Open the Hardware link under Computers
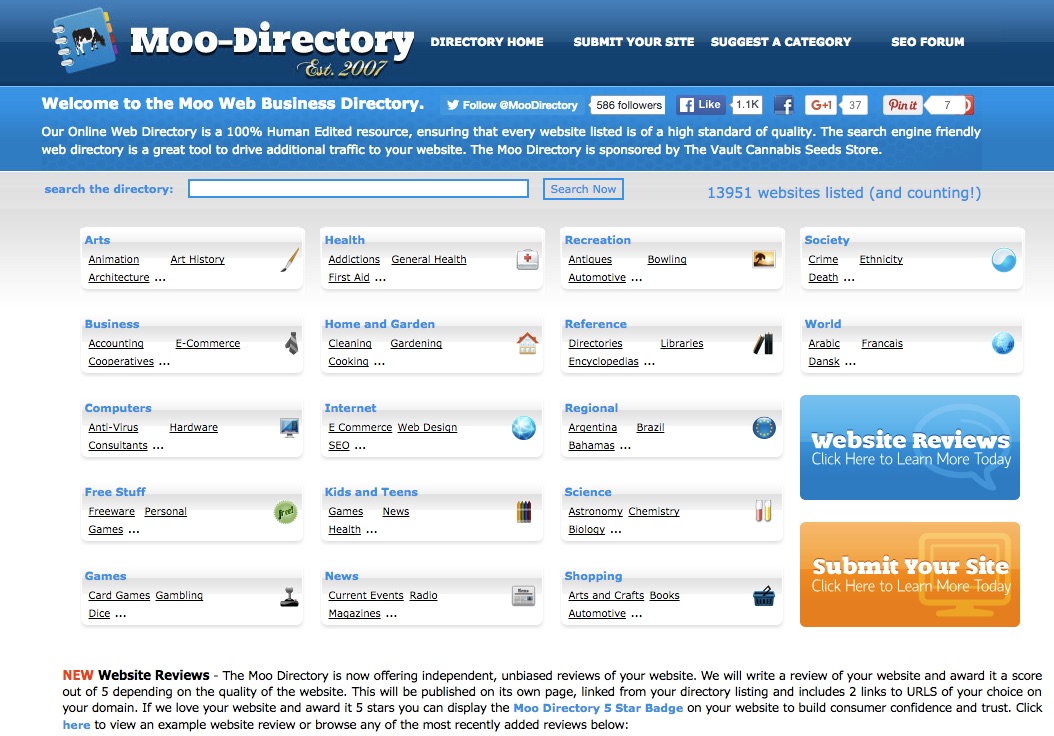1054x736 pixels. 194,427
